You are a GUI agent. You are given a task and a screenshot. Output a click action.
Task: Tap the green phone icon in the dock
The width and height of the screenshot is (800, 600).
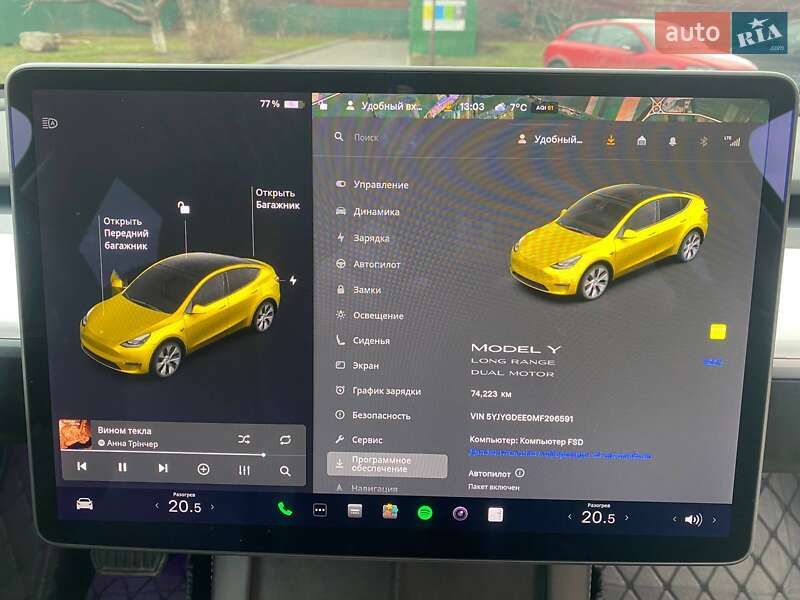(285, 512)
